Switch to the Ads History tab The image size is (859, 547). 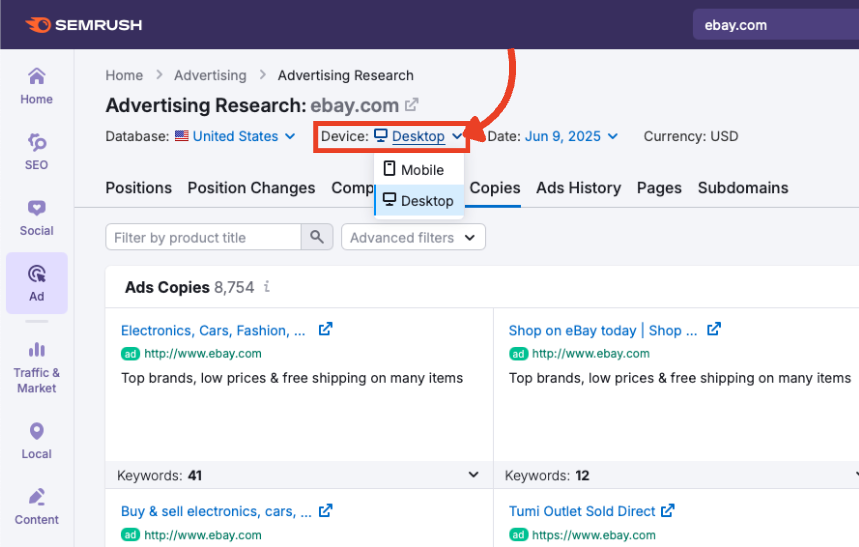click(x=579, y=188)
